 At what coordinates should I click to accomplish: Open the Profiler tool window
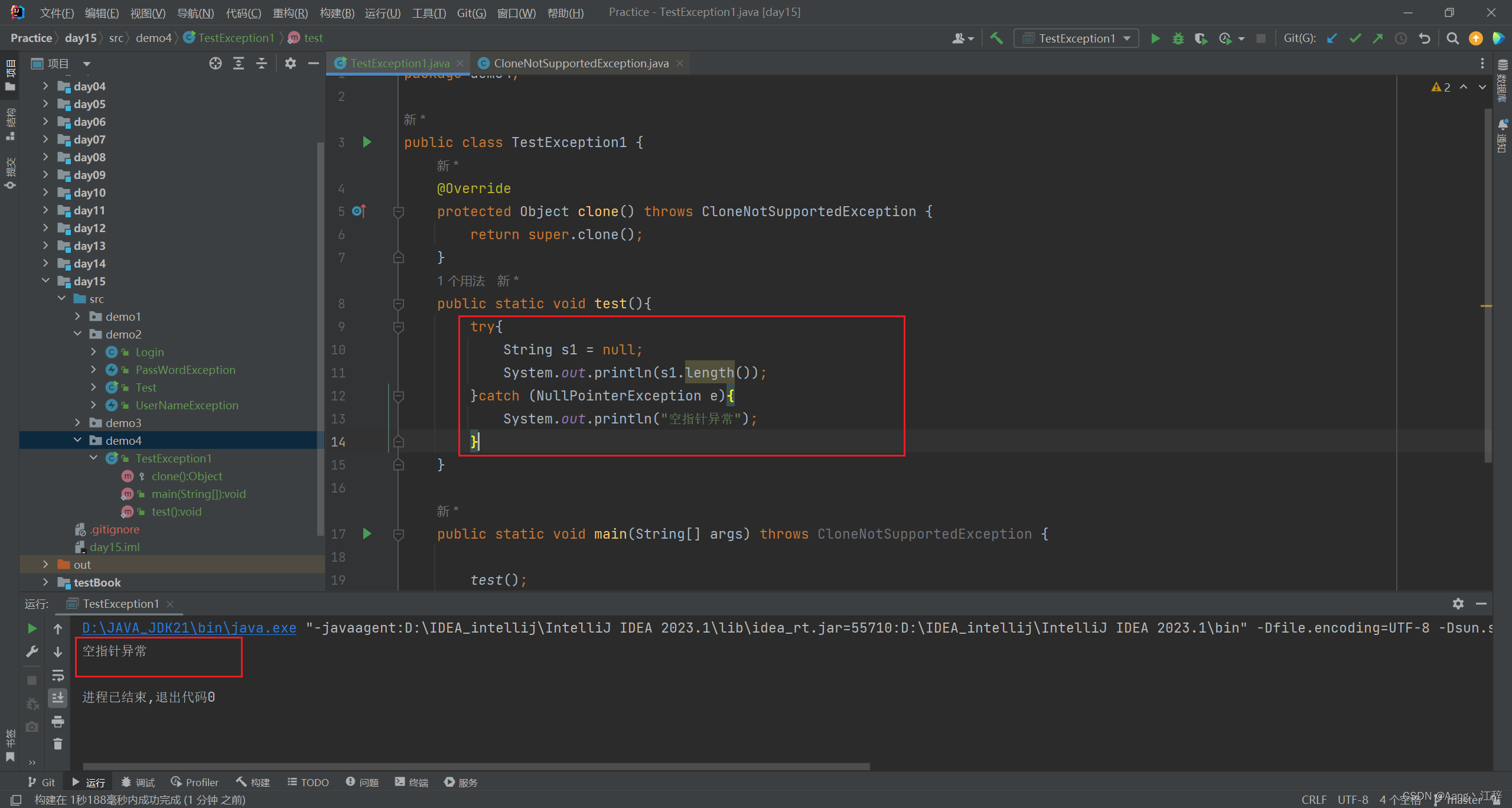(x=194, y=781)
